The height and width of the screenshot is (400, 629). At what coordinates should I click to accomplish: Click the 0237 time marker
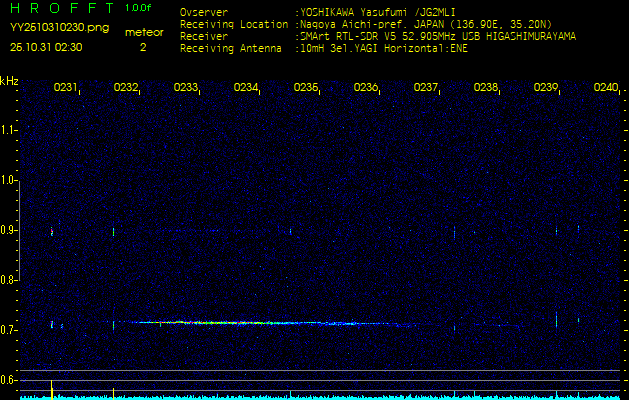click(x=426, y=88)
